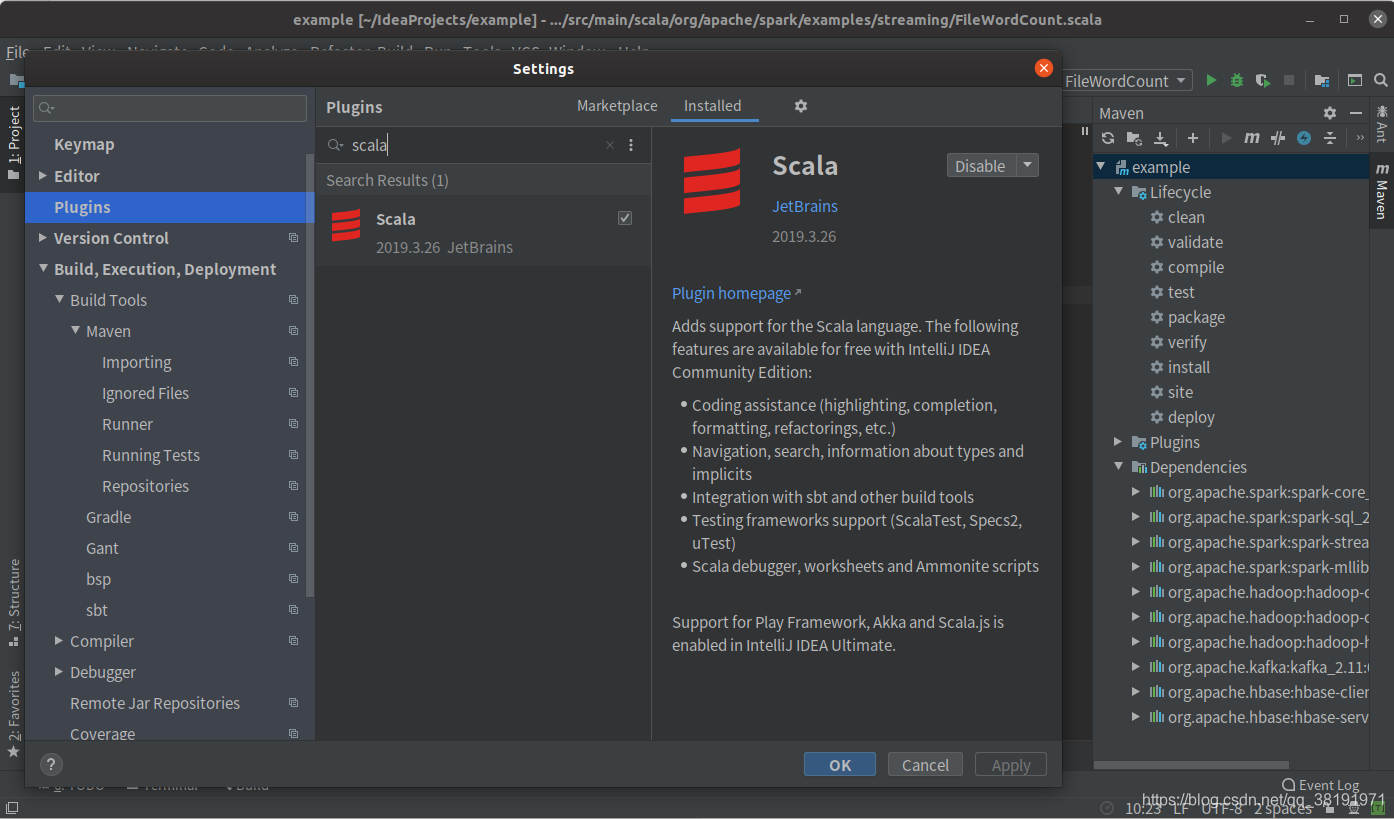Screen dimensions: 1394x819
Task: Expand Version Control settings node
Action: coord(43,238)
